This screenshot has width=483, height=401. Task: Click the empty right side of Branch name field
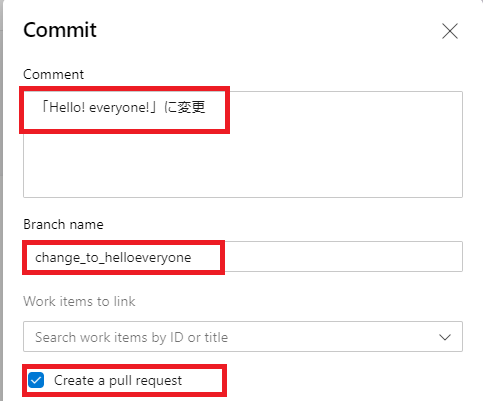(x=343, y=256)
